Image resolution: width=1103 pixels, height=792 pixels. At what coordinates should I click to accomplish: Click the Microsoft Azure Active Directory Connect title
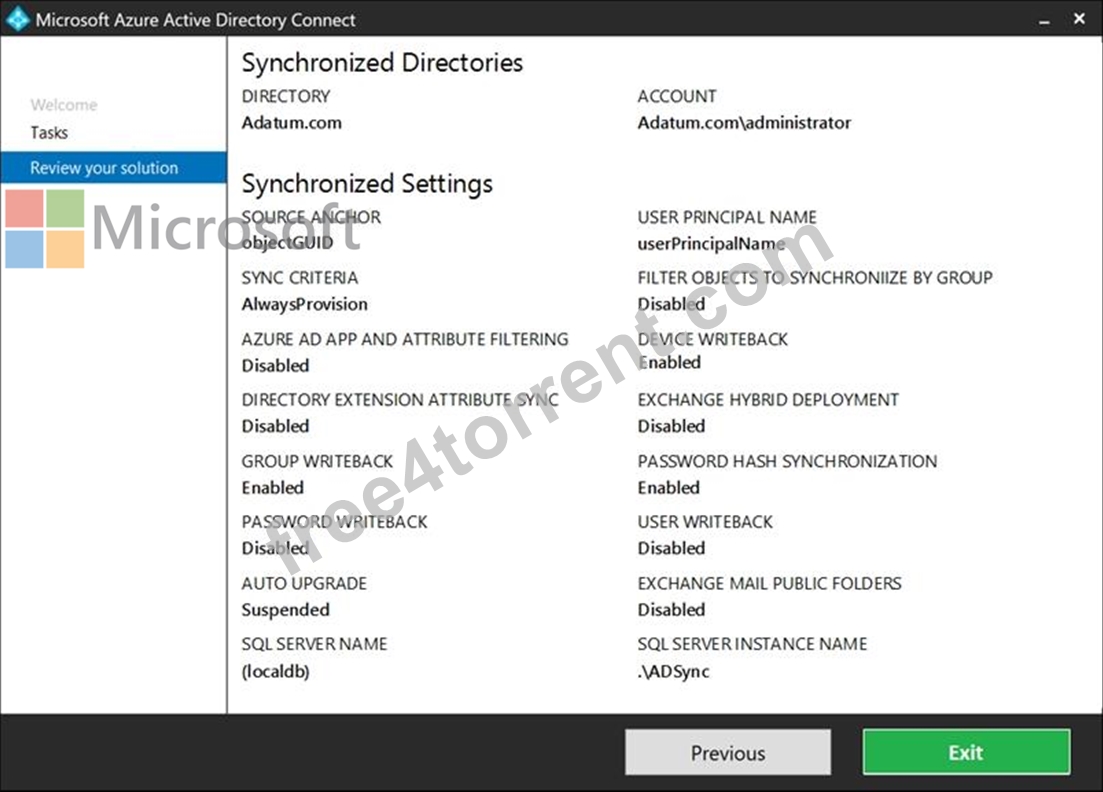click(196, 20)
